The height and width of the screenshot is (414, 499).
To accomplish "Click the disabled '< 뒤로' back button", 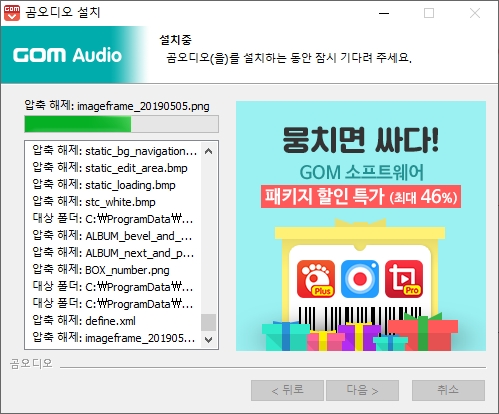I will pyautogui.click(x=287, y=390).
